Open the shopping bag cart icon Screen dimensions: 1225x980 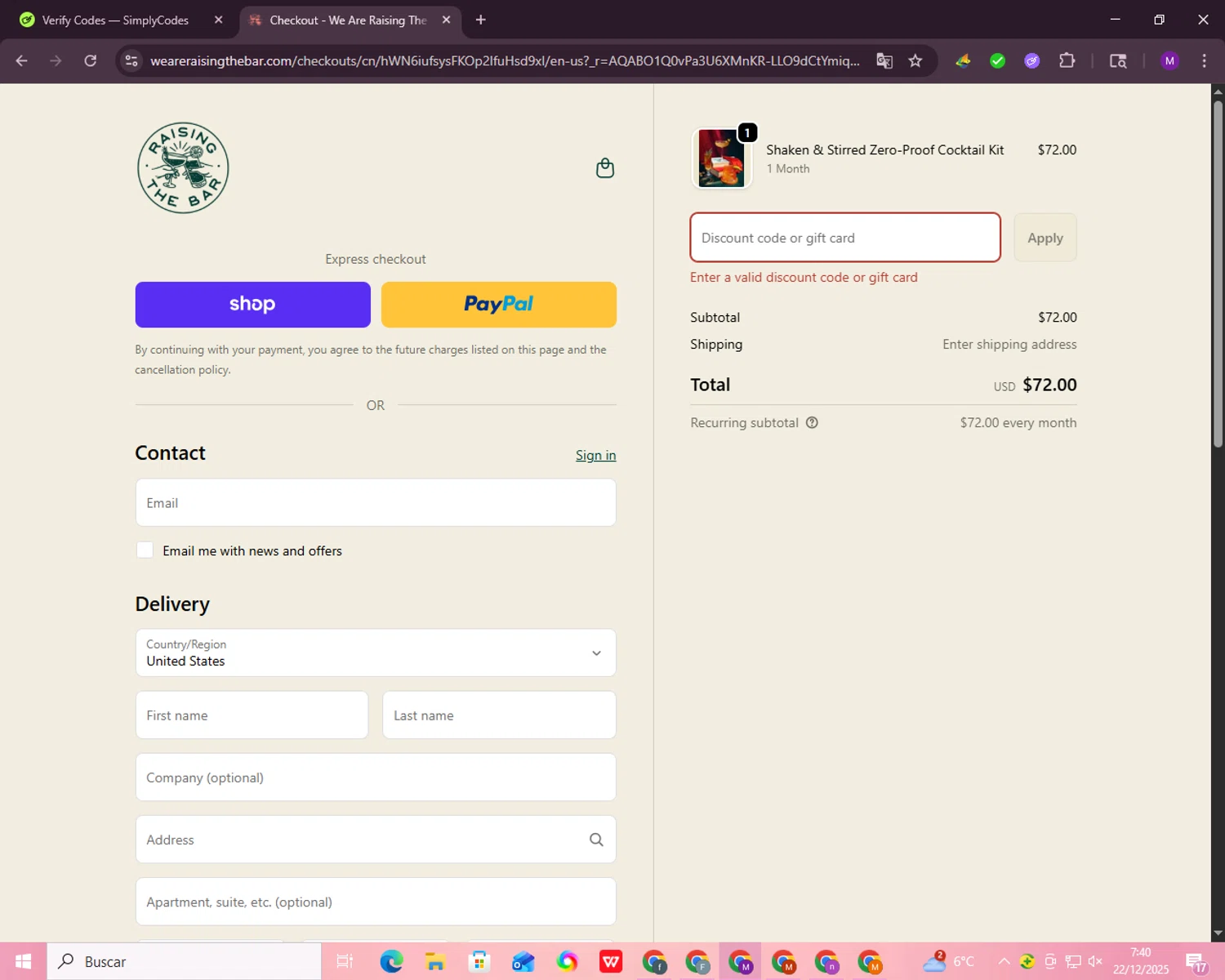pyautogui.click(x=604, y=168)
